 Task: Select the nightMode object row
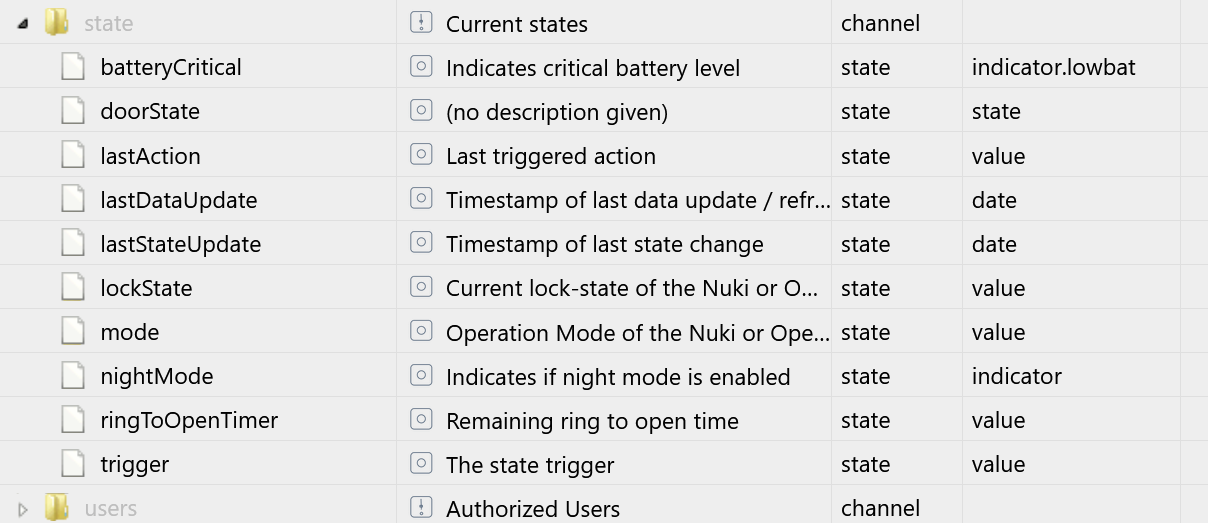click(604, 376)
